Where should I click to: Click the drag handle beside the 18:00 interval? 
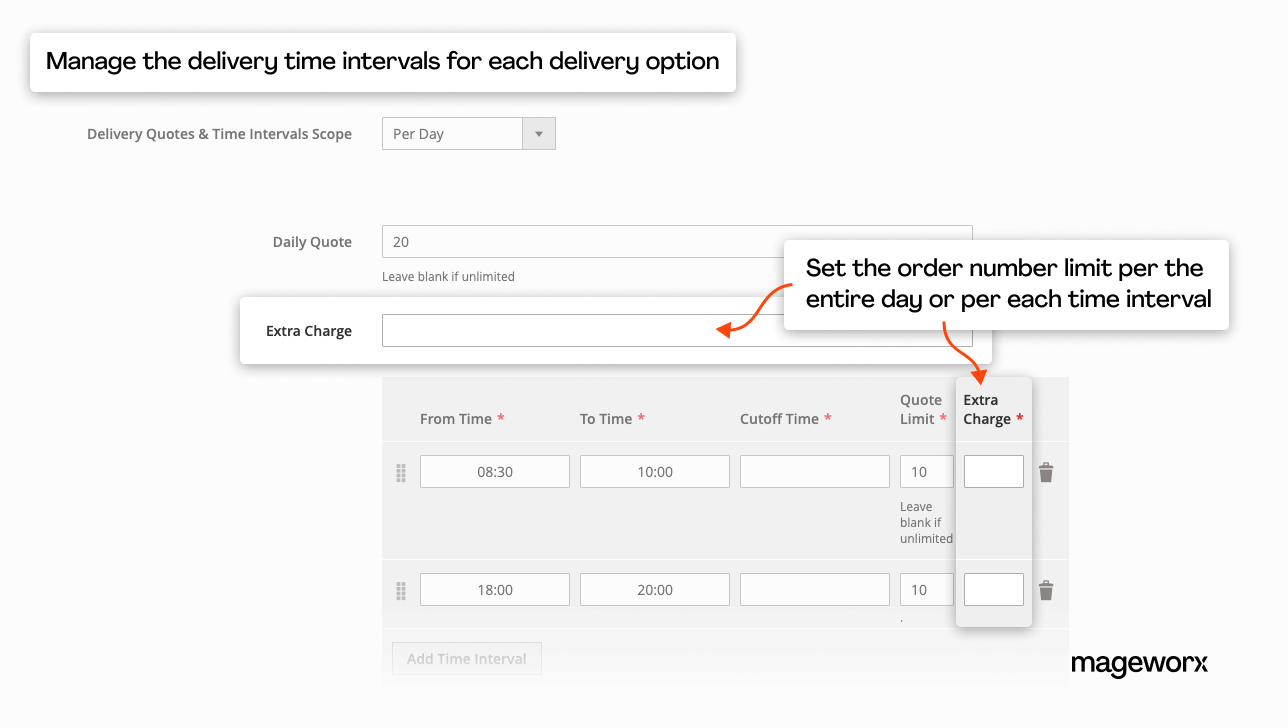coord(401,591)
